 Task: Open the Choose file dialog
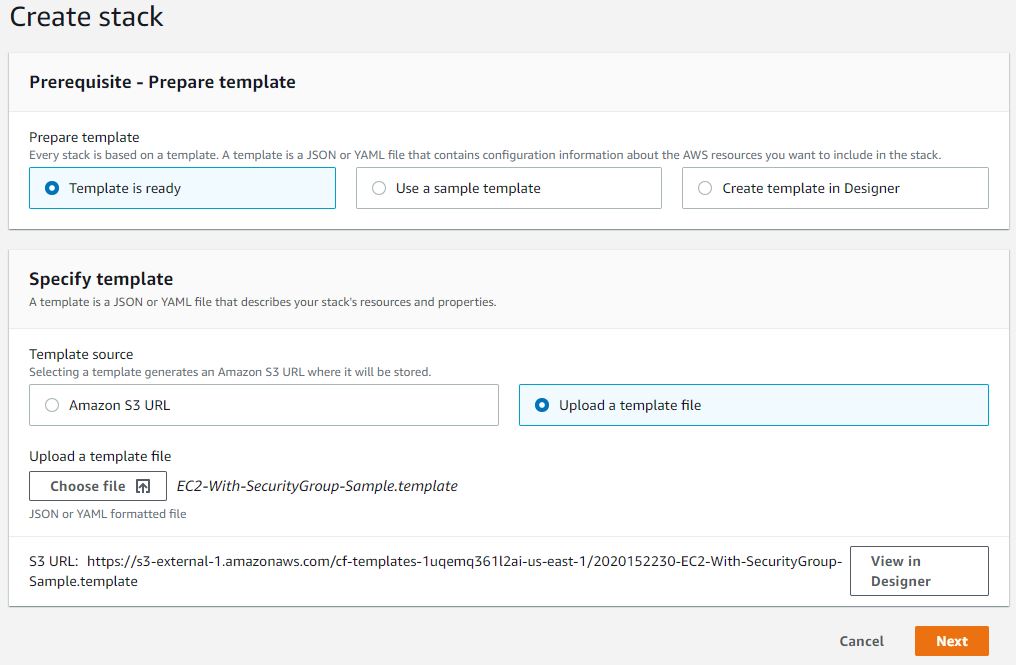point(97,486)
